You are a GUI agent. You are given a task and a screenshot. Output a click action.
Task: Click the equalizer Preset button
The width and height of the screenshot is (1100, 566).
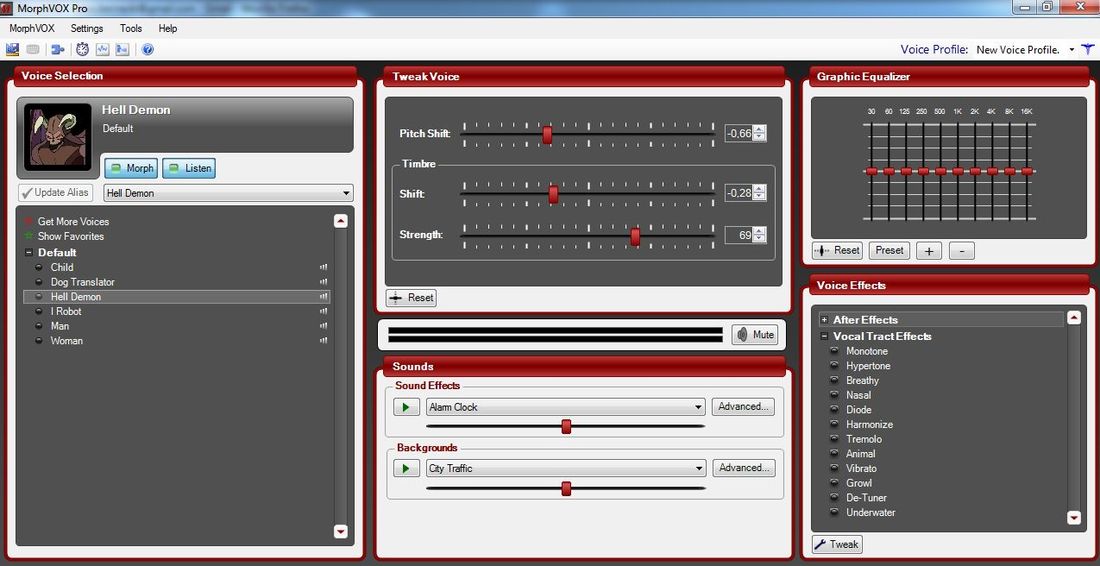(890, 250)
